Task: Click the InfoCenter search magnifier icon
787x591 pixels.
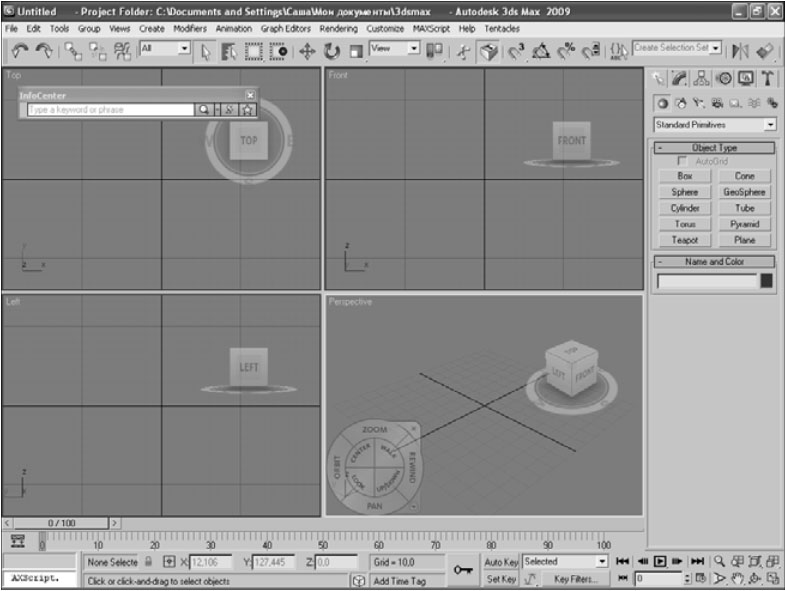Action: 204,109
